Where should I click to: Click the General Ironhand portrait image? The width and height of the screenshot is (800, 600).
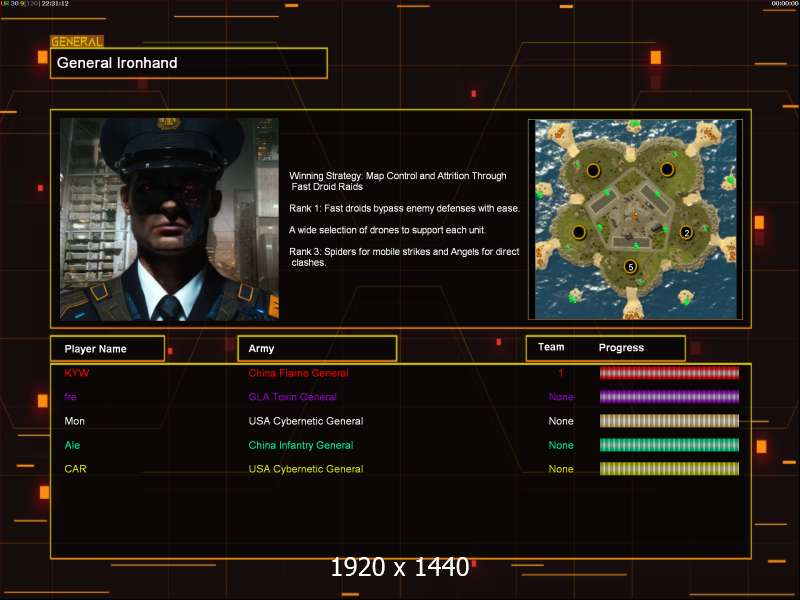[x=169, y=219]
